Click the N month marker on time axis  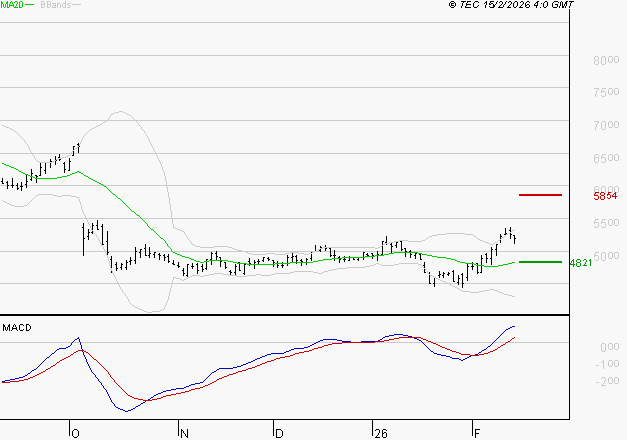(x=184, y=433)
